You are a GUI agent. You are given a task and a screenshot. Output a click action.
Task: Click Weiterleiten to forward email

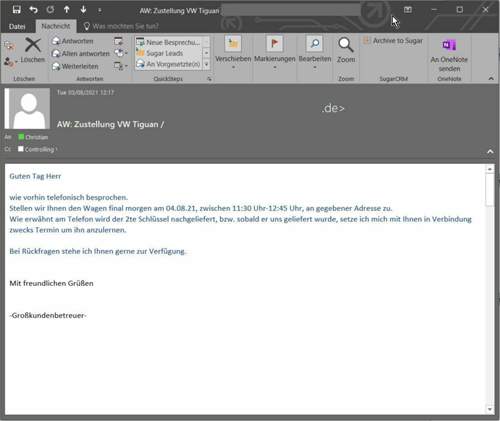pos(76,66)
